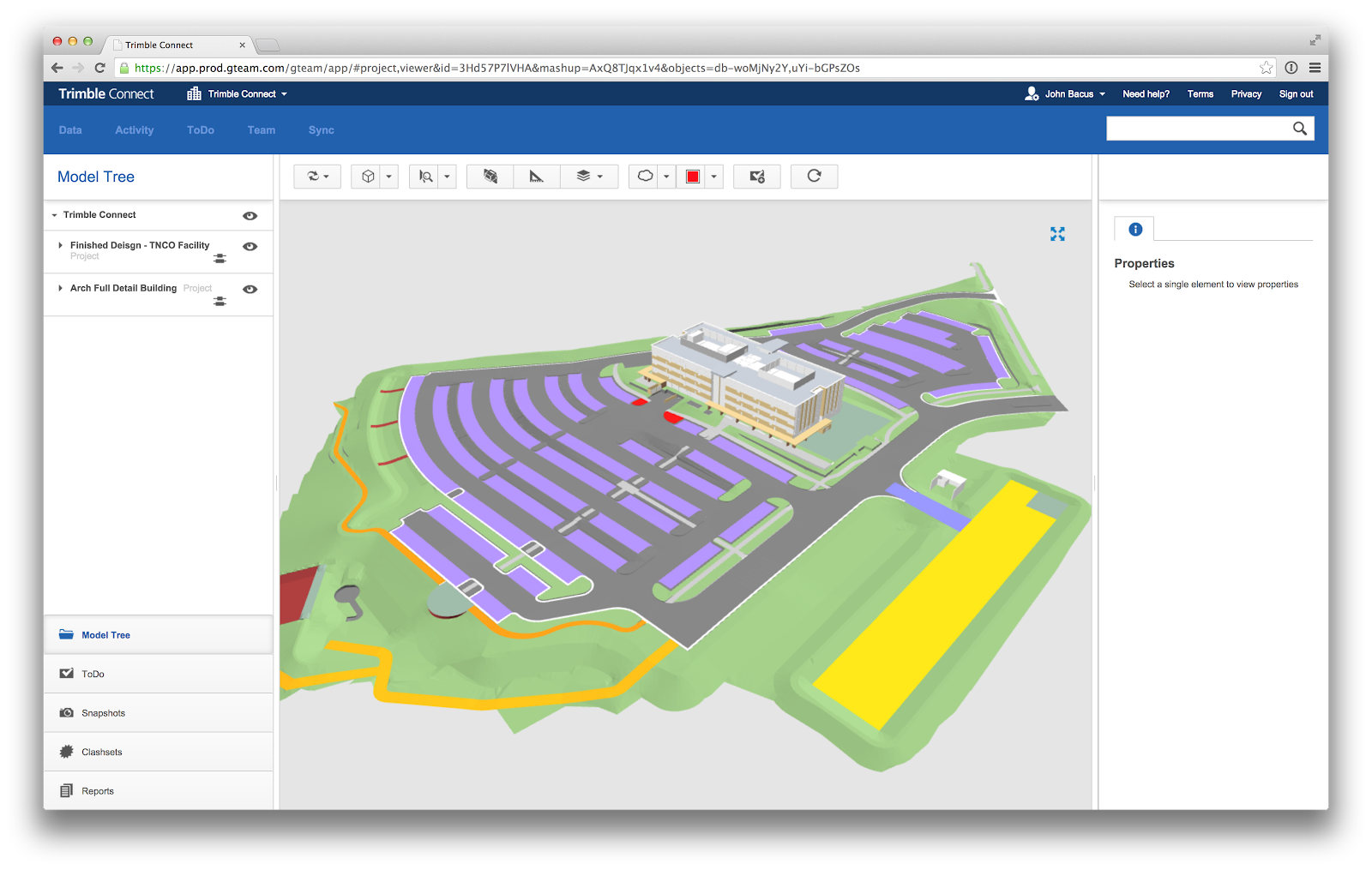Open a new browser tab
Screen dimensions: 1372x870
coord(268,45)
